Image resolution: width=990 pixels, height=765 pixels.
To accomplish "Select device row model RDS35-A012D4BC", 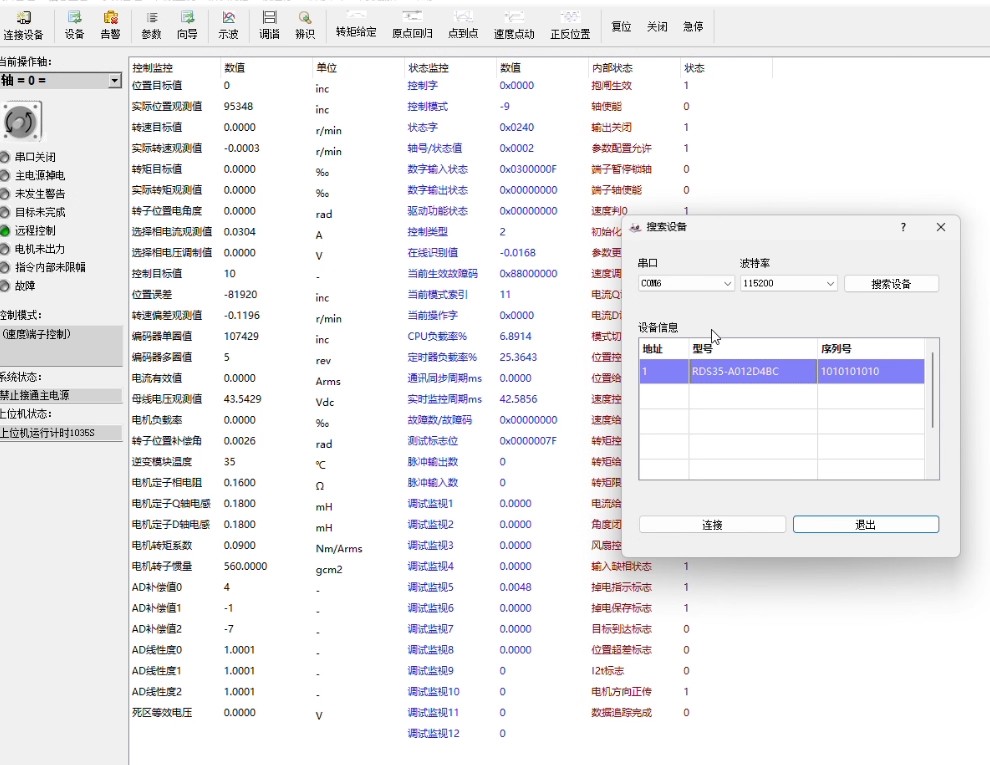I will point(753,371).
